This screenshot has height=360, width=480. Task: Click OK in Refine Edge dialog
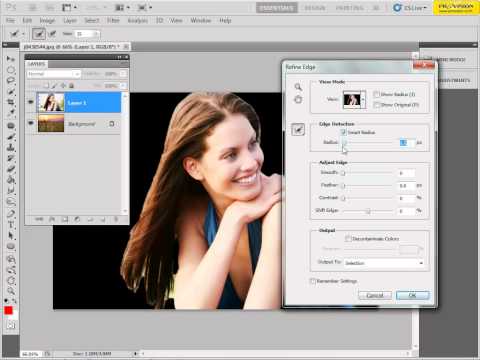pyautogui.click(x=412, y=295)
